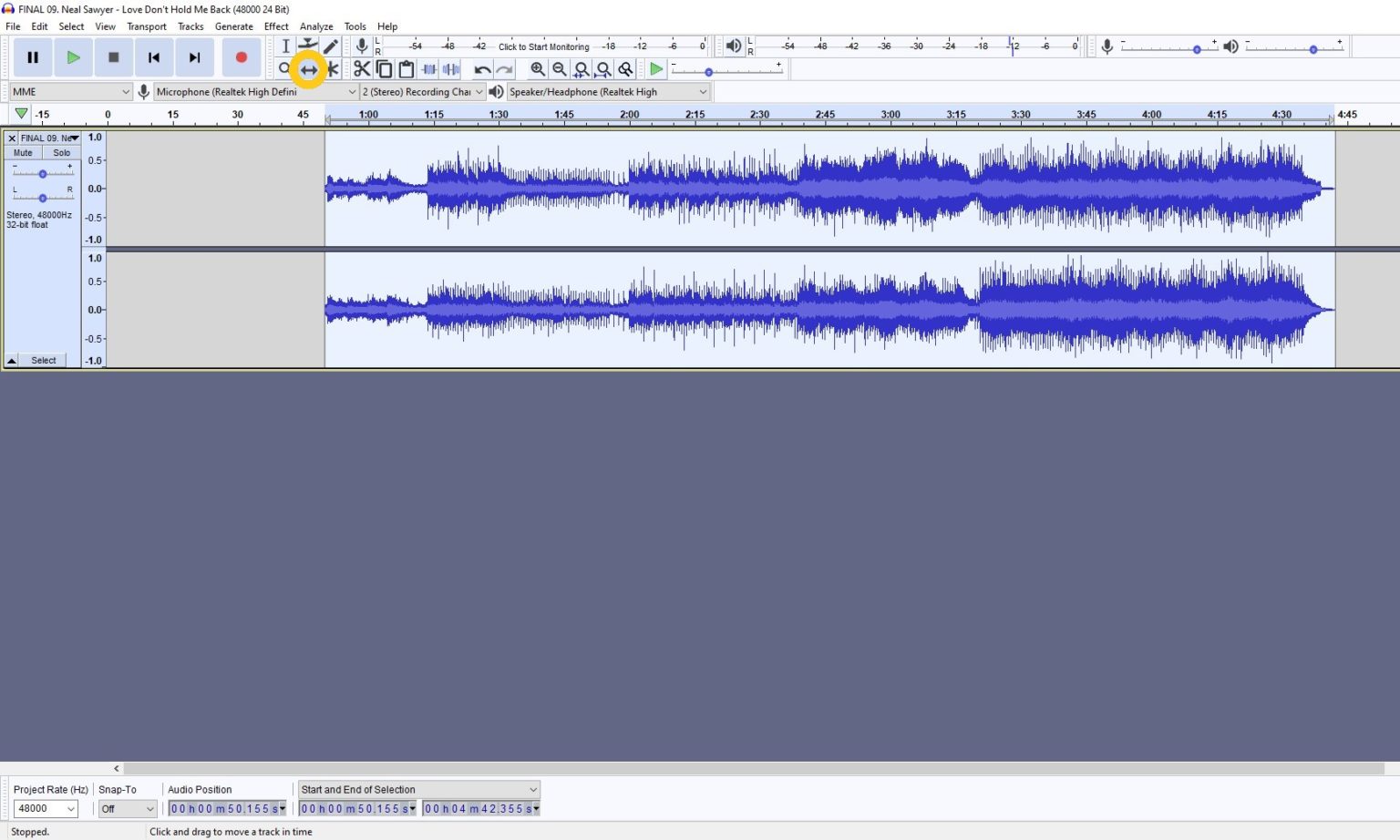Adjust the playback speed slider
1400x840 pixels.
709,72
